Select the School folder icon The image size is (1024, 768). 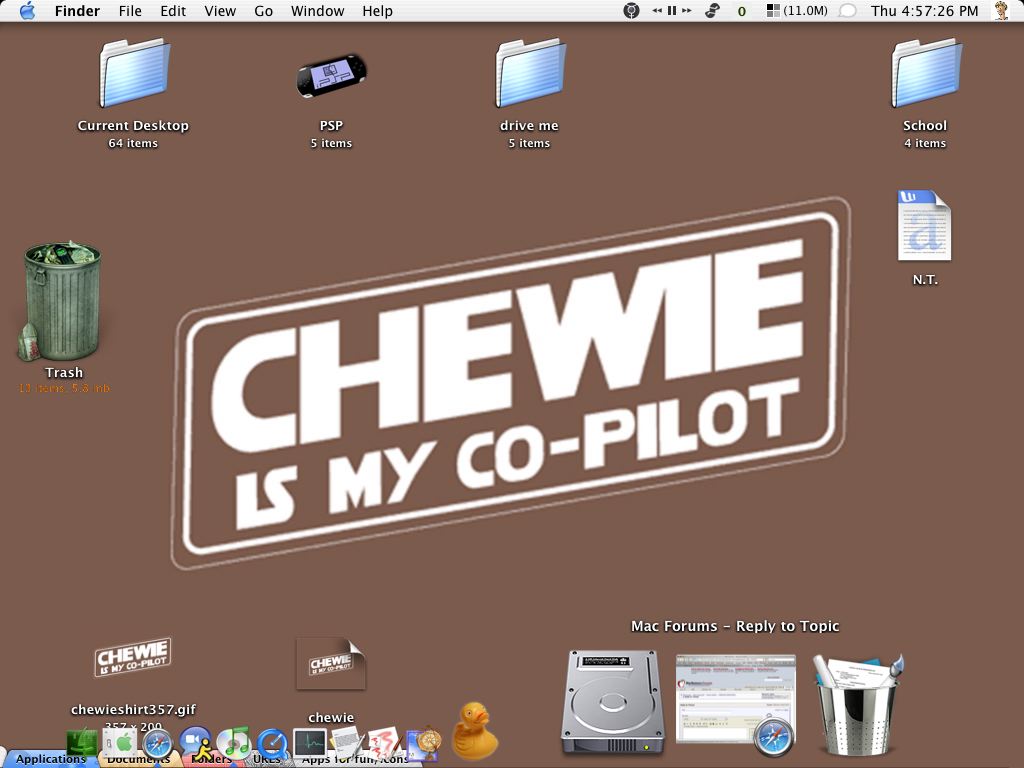tap(926, 72)
